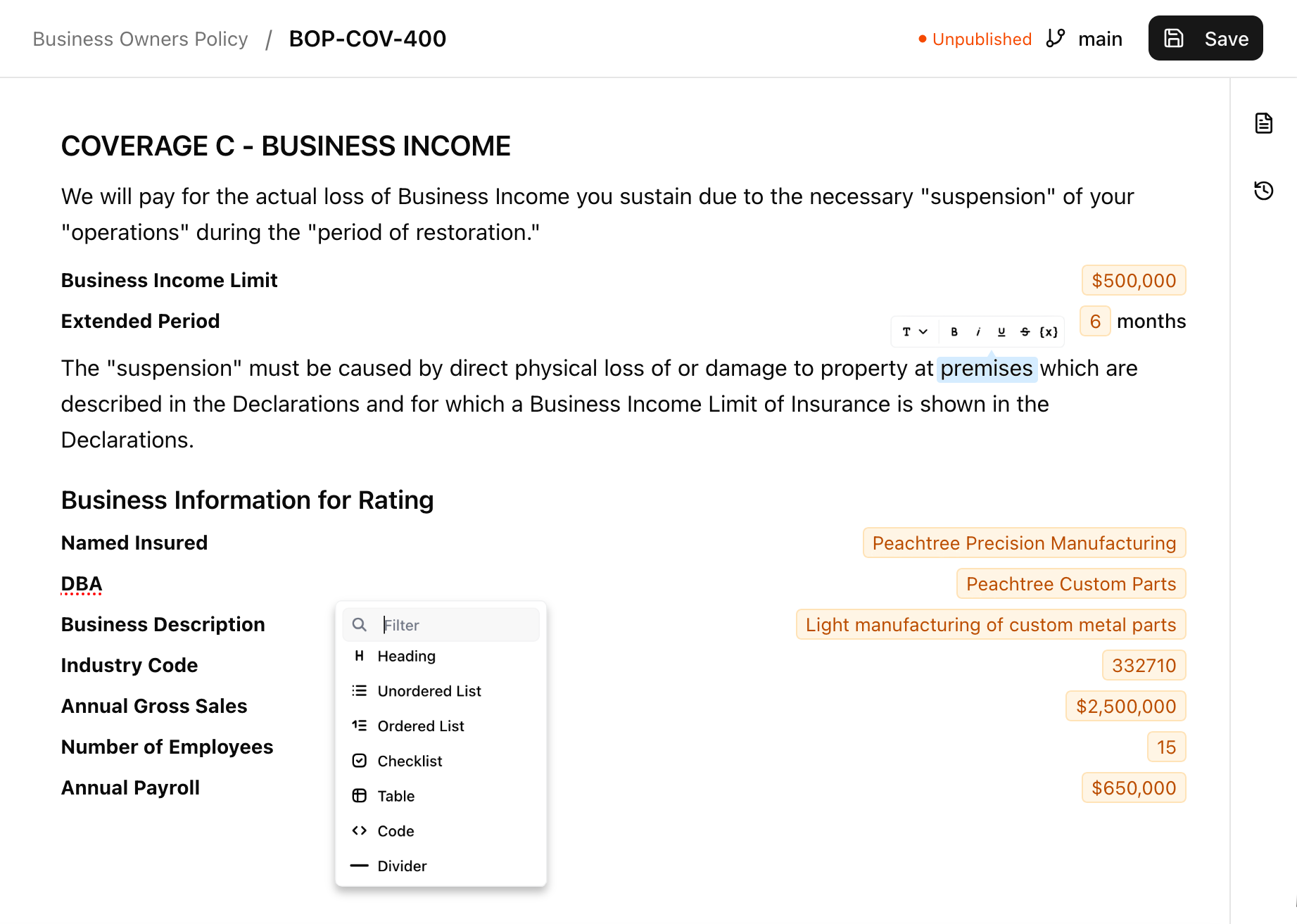The image size is (1297, 924).
Task: Toggle italic formatting
Action: coord(978,331)
